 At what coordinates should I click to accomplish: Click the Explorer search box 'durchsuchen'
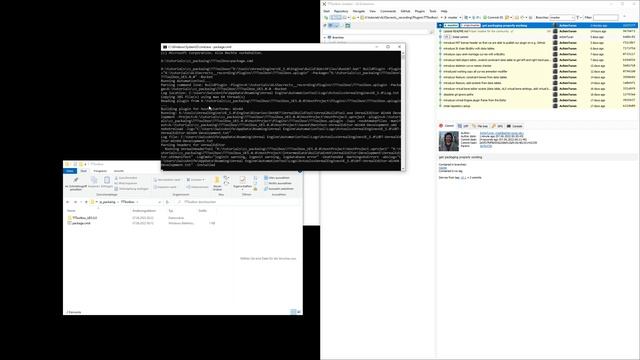click(x=238, y=202)
